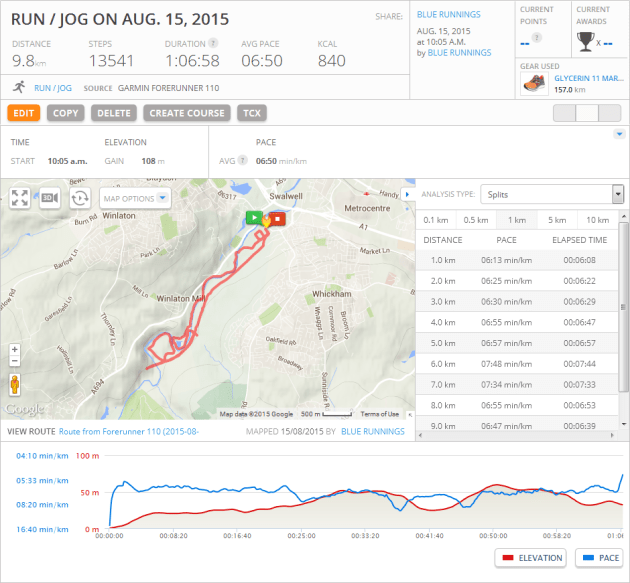
Task: Collapse the analysis panel using arrow expander
Action: click(406, 194)
